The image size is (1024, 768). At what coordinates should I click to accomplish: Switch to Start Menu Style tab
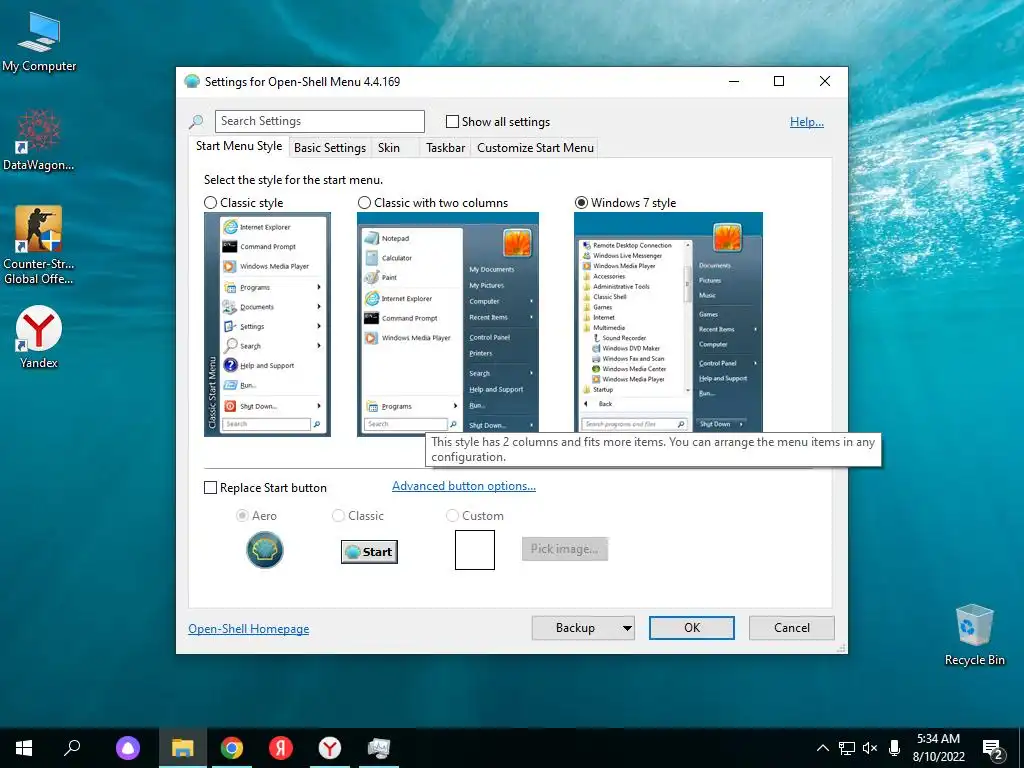pyautogui.click(x=239, y=146)
